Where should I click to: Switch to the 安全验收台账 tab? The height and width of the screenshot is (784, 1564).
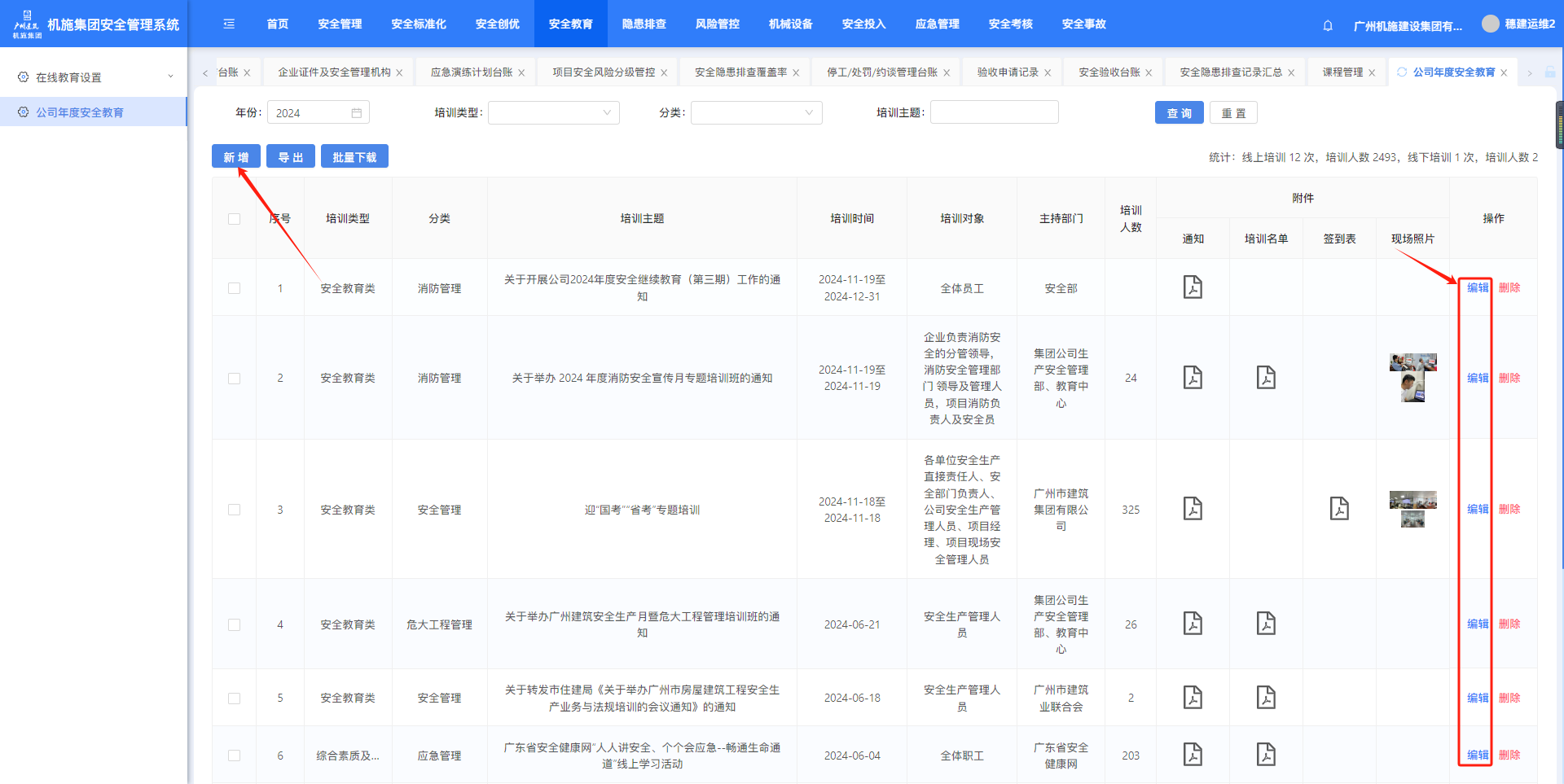pos(1109,72)
